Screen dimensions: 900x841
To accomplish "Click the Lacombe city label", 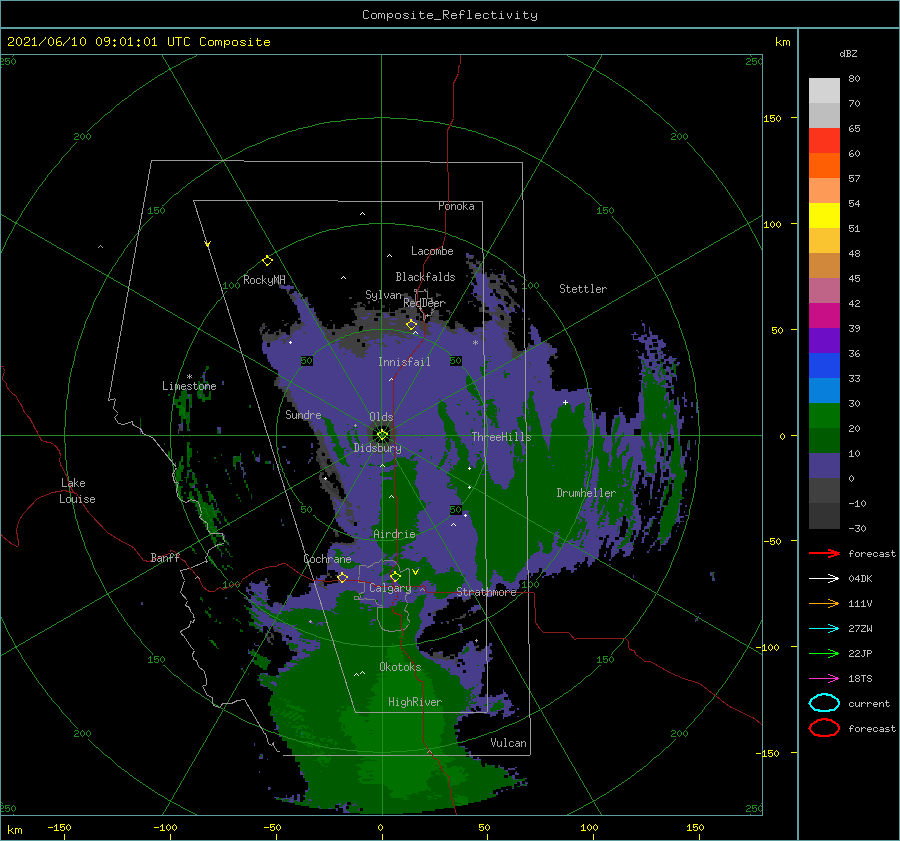I will 432,251.
